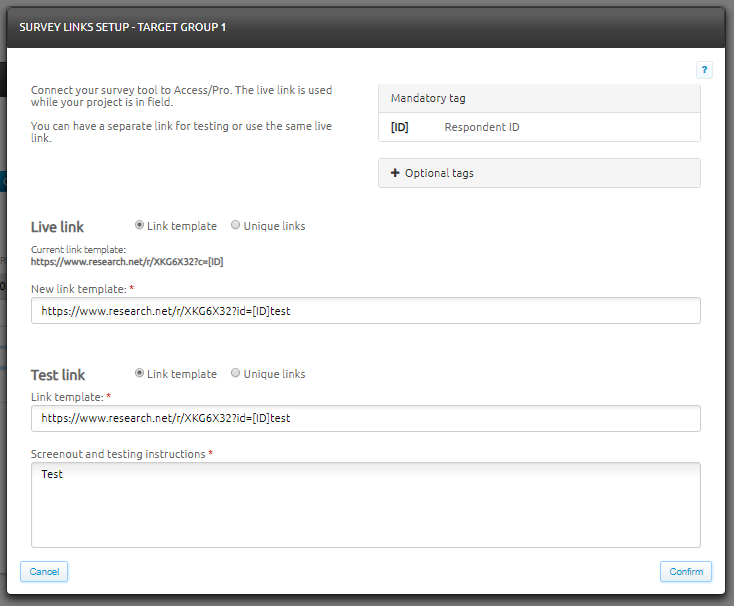Click the current link template URL text
This screenshot has height=606, width=734.
tap(127, 262)
